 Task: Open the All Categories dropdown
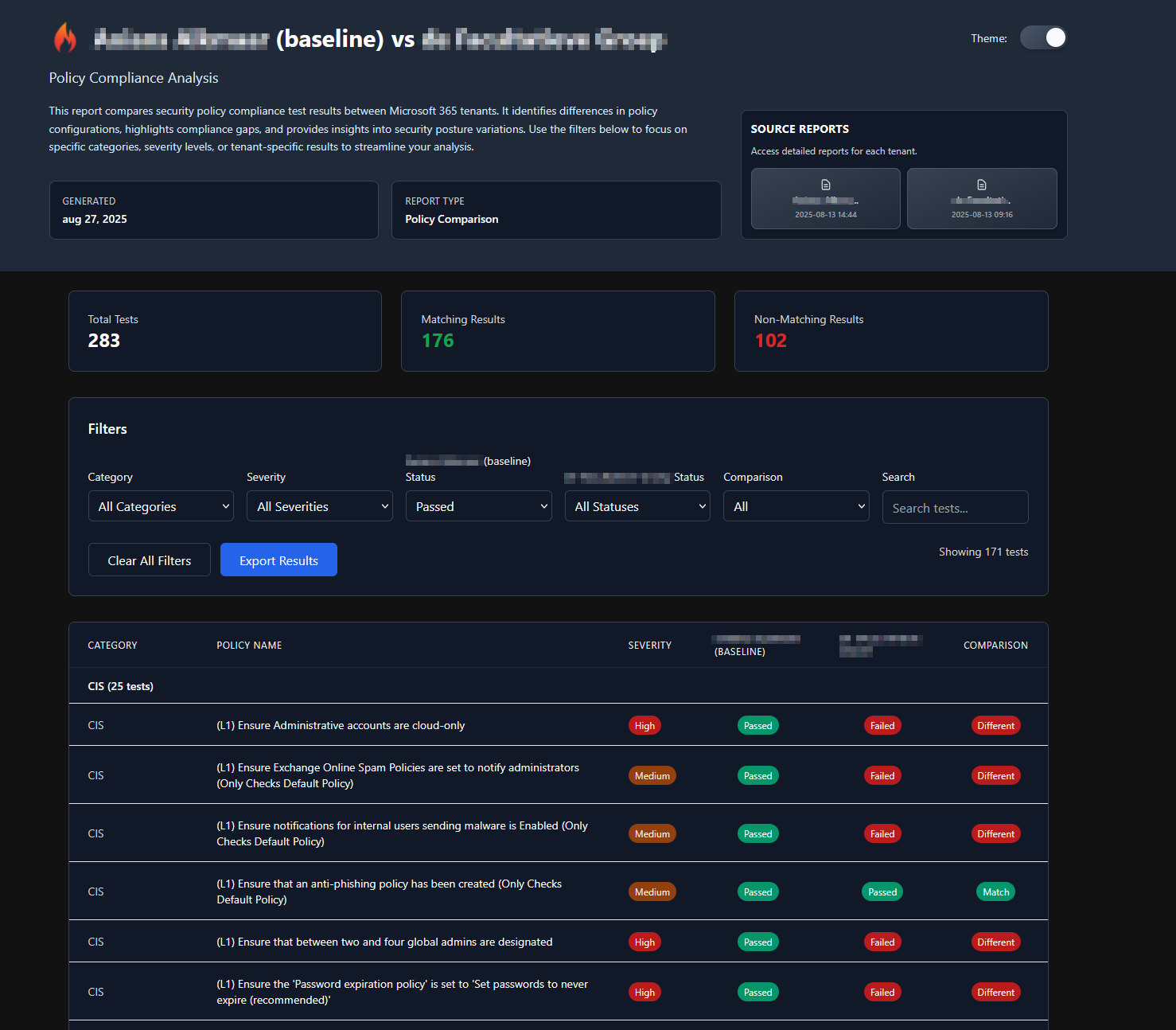coord(161,506)
